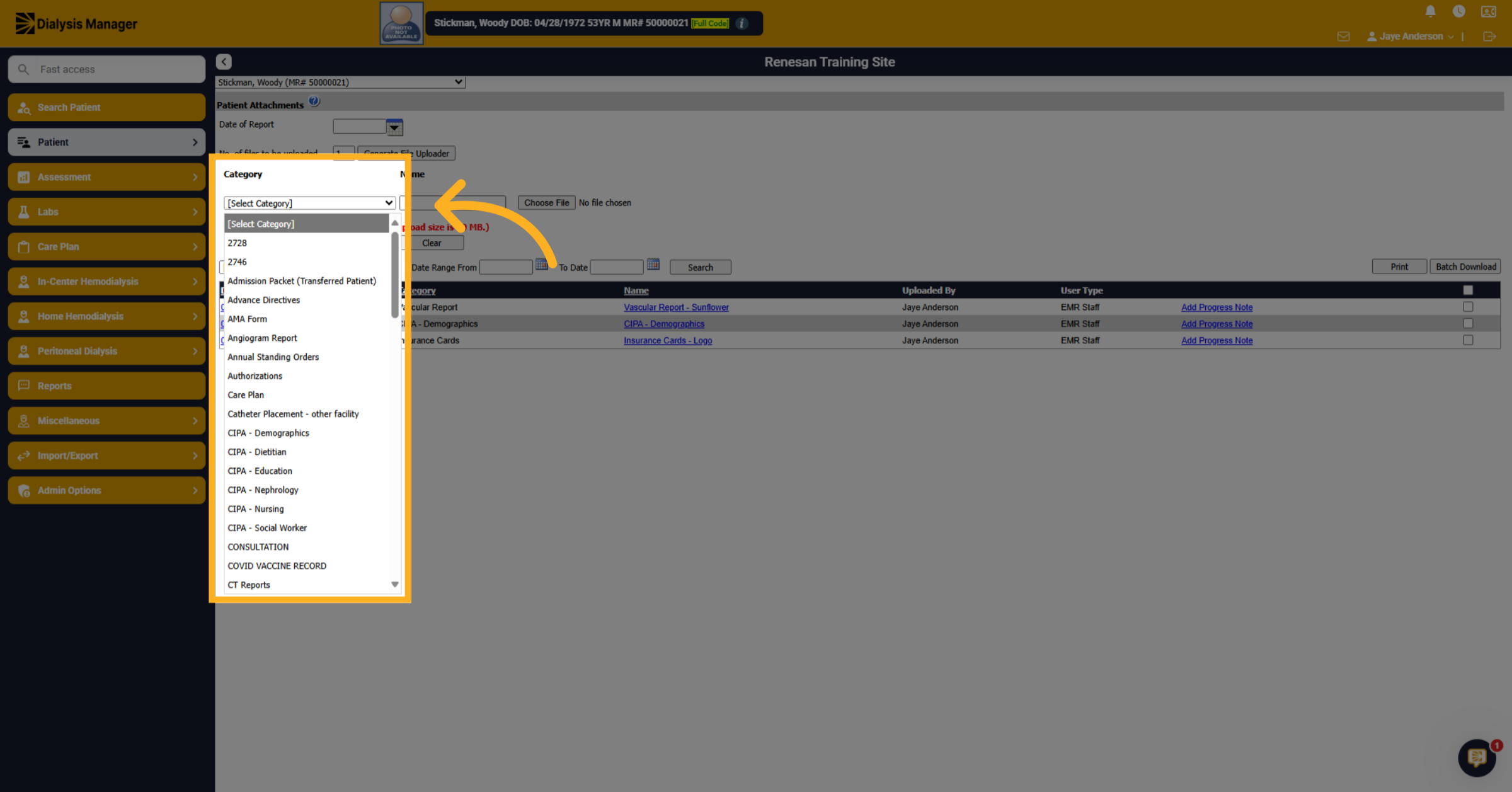Click the Batch Download button
Viewport: 1512px width, 792px height.
click(1465, 267)
